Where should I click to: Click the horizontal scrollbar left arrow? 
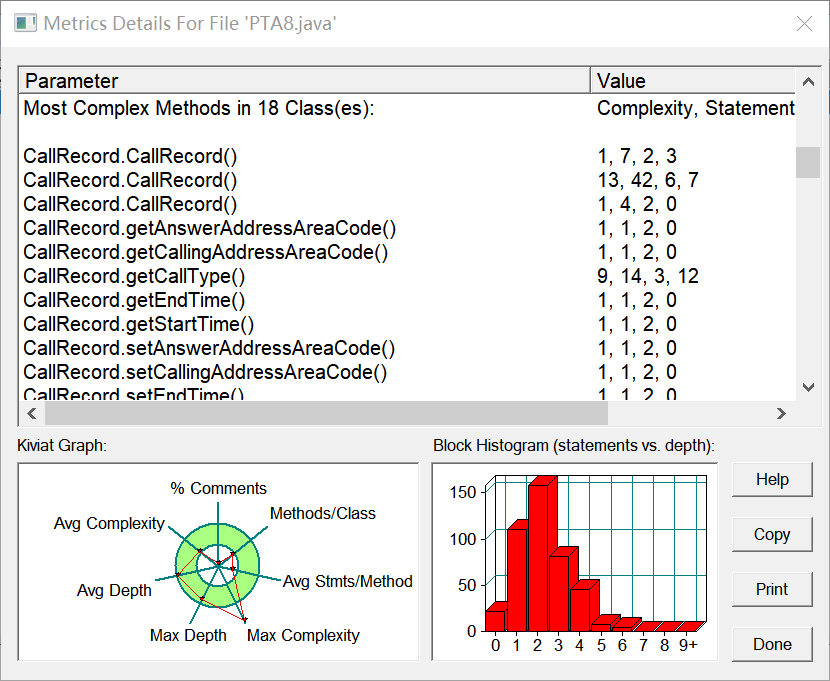click(x=32, y=413)
